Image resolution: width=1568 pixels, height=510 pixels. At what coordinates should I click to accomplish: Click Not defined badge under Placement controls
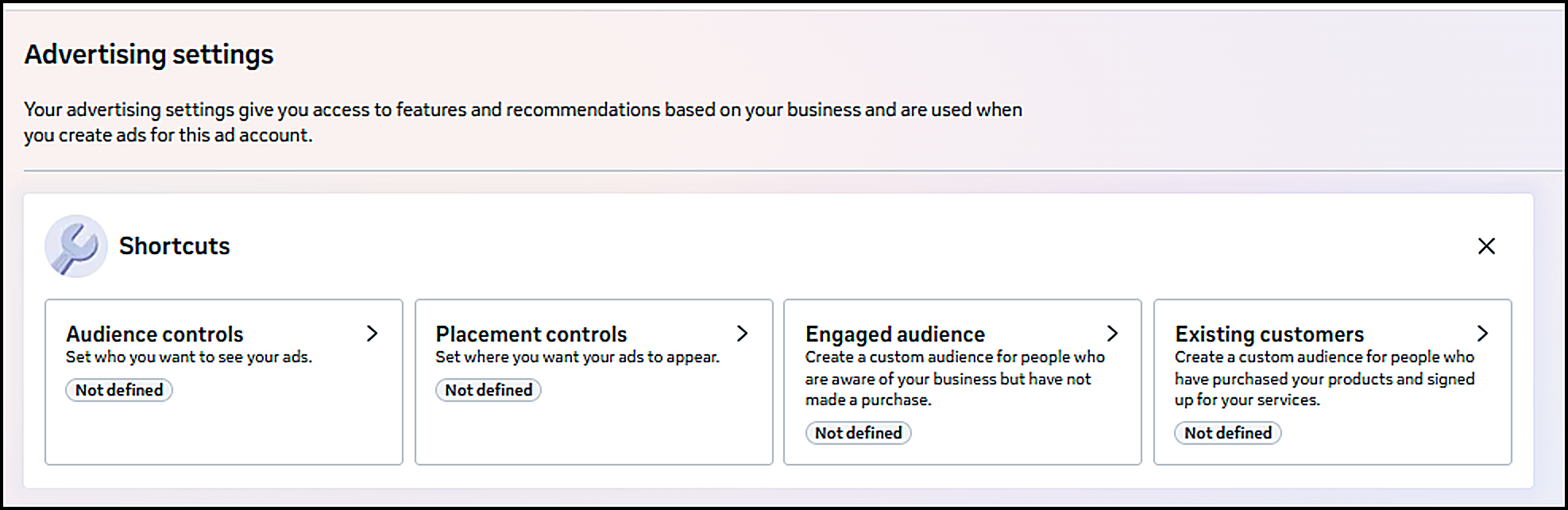489,390
